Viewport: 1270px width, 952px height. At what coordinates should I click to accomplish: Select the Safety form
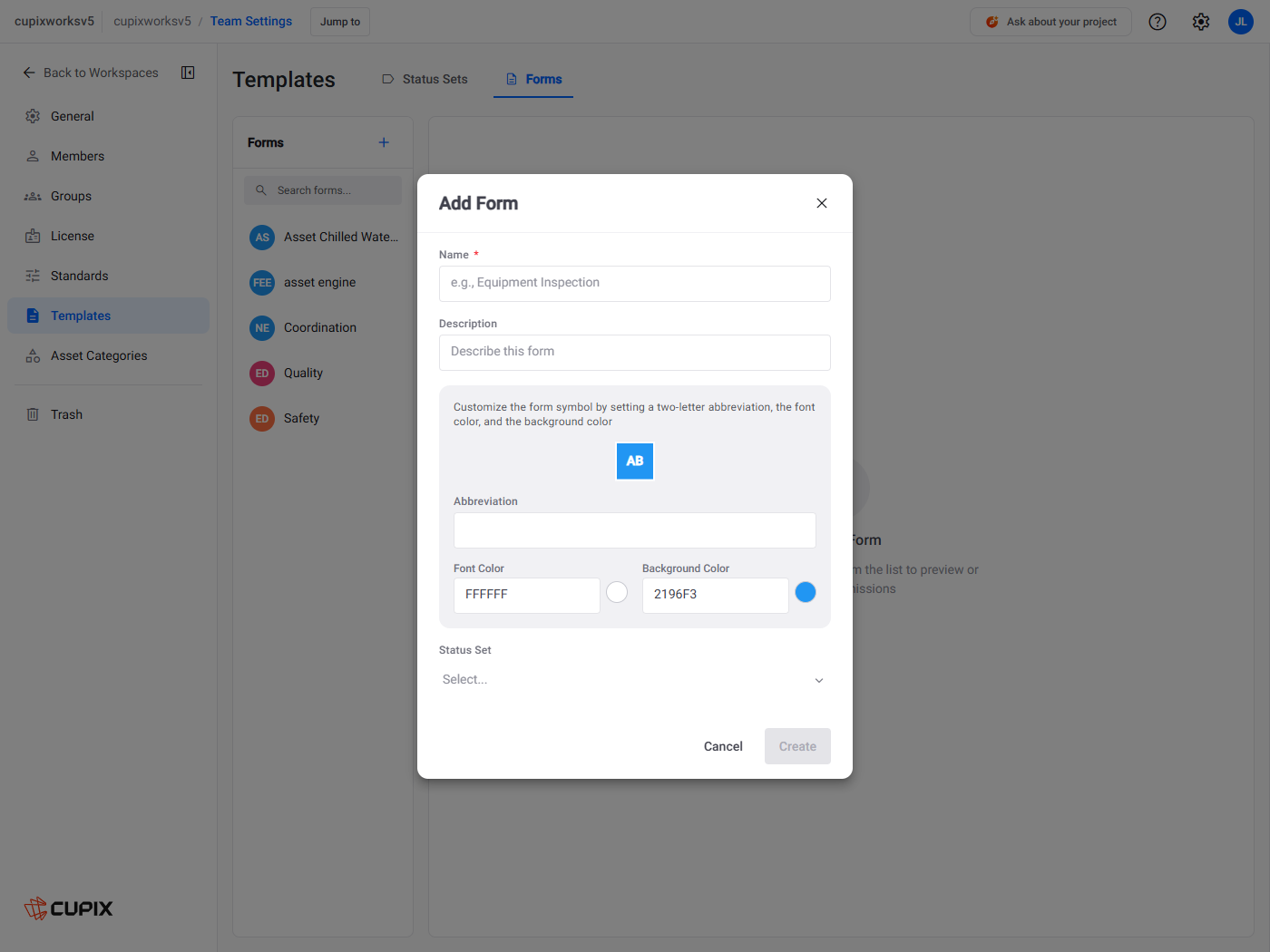(x=323, y=418)
